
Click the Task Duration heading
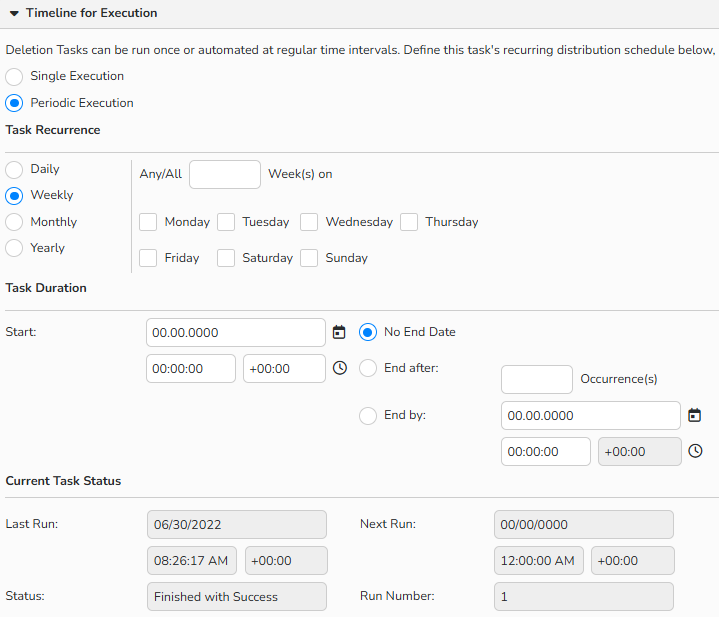coord(46,288)
